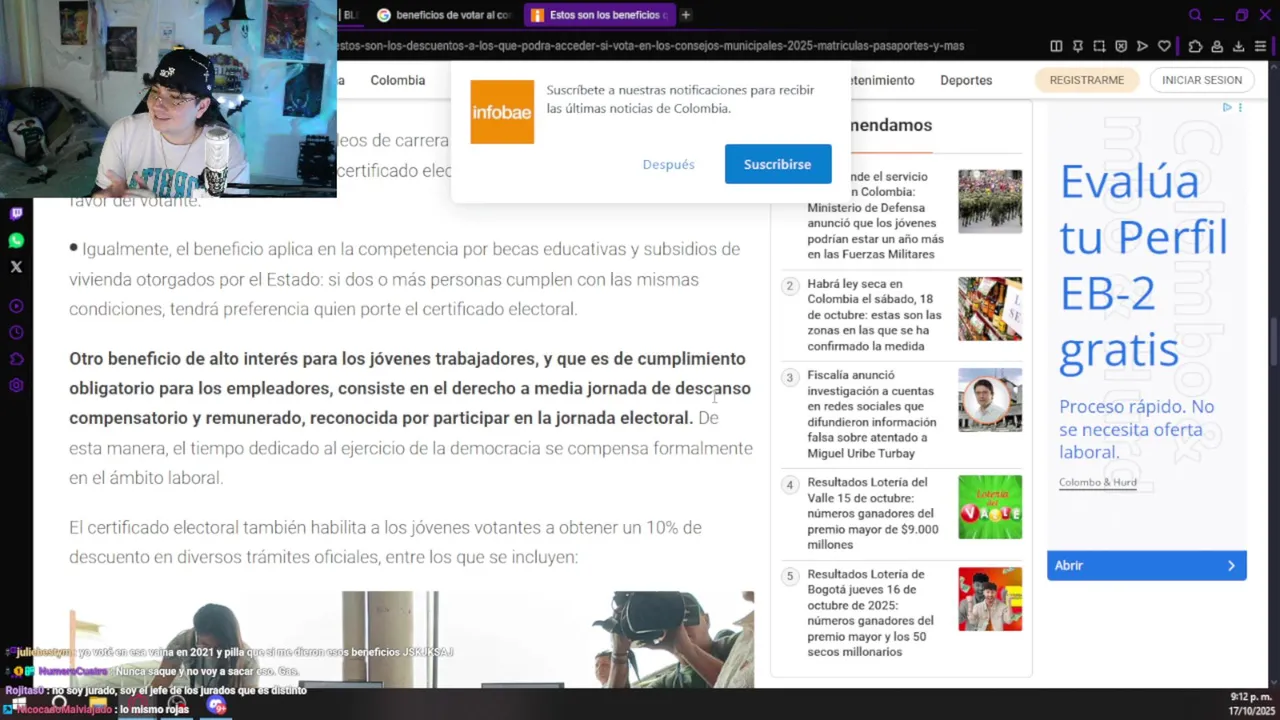
Task: Open the X (Twitter) sidebar icon
Action: point(16,267)
